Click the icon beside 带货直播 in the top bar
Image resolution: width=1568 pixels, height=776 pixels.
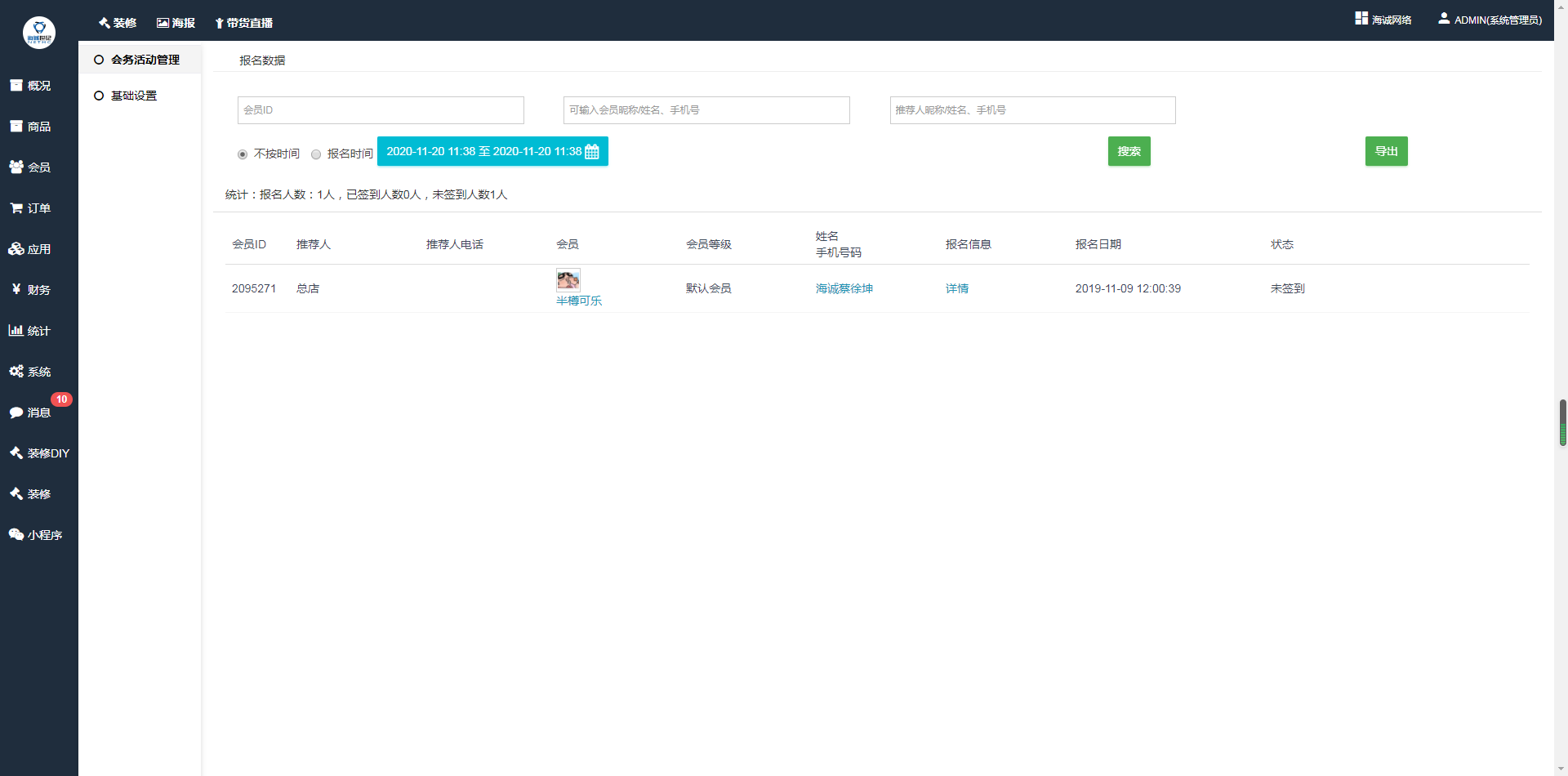pyautogui.click(x=219, y=23)
